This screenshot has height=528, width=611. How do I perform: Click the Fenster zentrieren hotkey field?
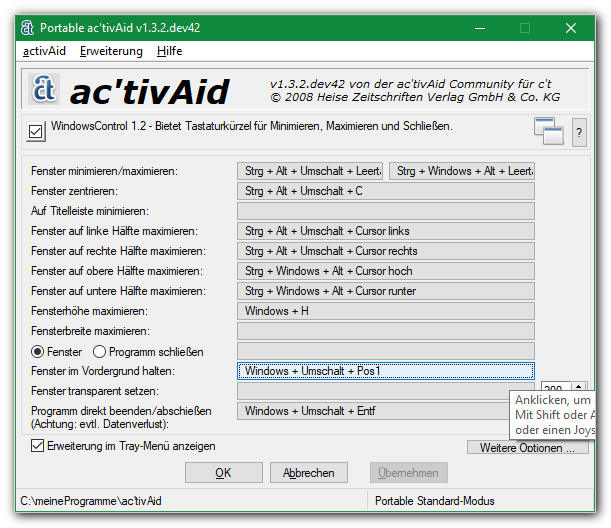pyautogui.click(x=386, y=191)
